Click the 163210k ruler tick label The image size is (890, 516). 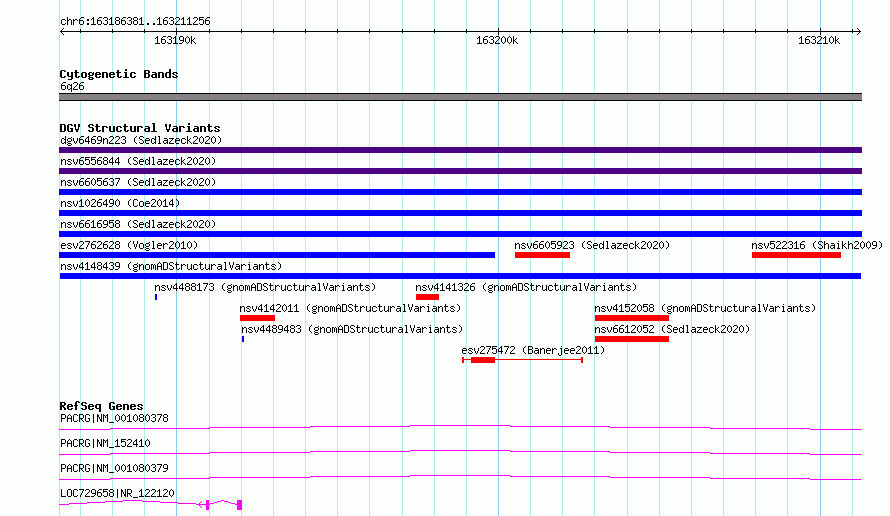pyautogui.click(x=818, y=40)
